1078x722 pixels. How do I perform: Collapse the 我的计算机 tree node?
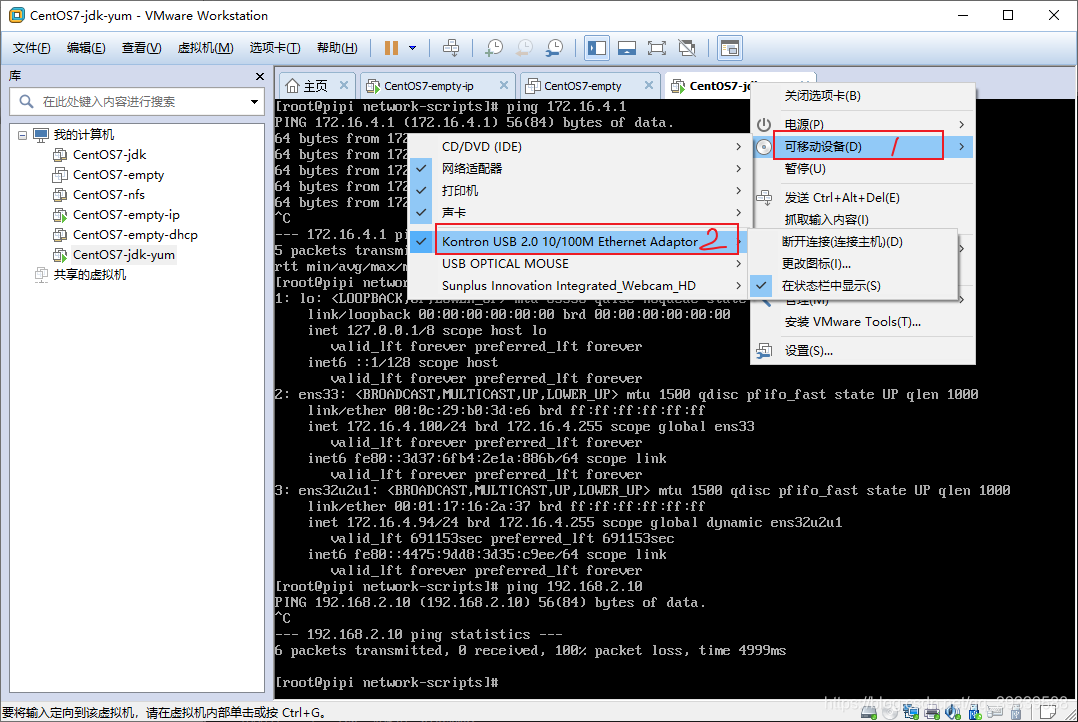point(22,135)
